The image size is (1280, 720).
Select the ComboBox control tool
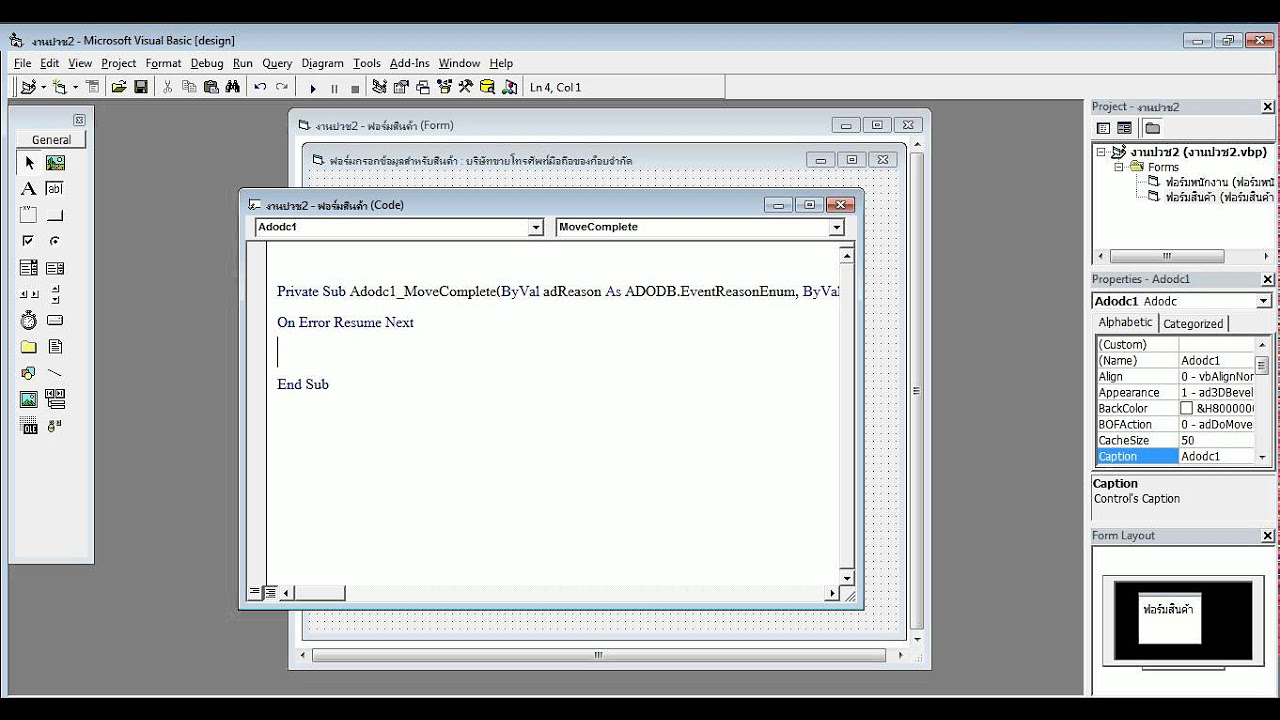coord(28,268)
